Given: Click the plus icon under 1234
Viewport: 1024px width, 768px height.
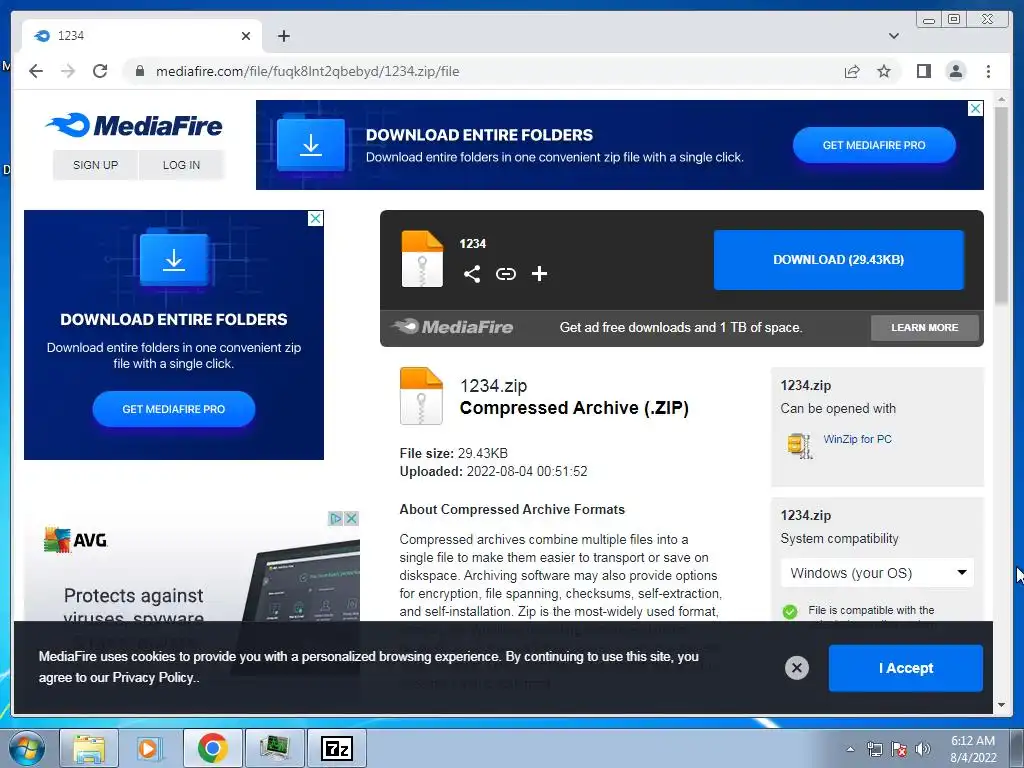Looking at the screenshot, I should 539,274.
